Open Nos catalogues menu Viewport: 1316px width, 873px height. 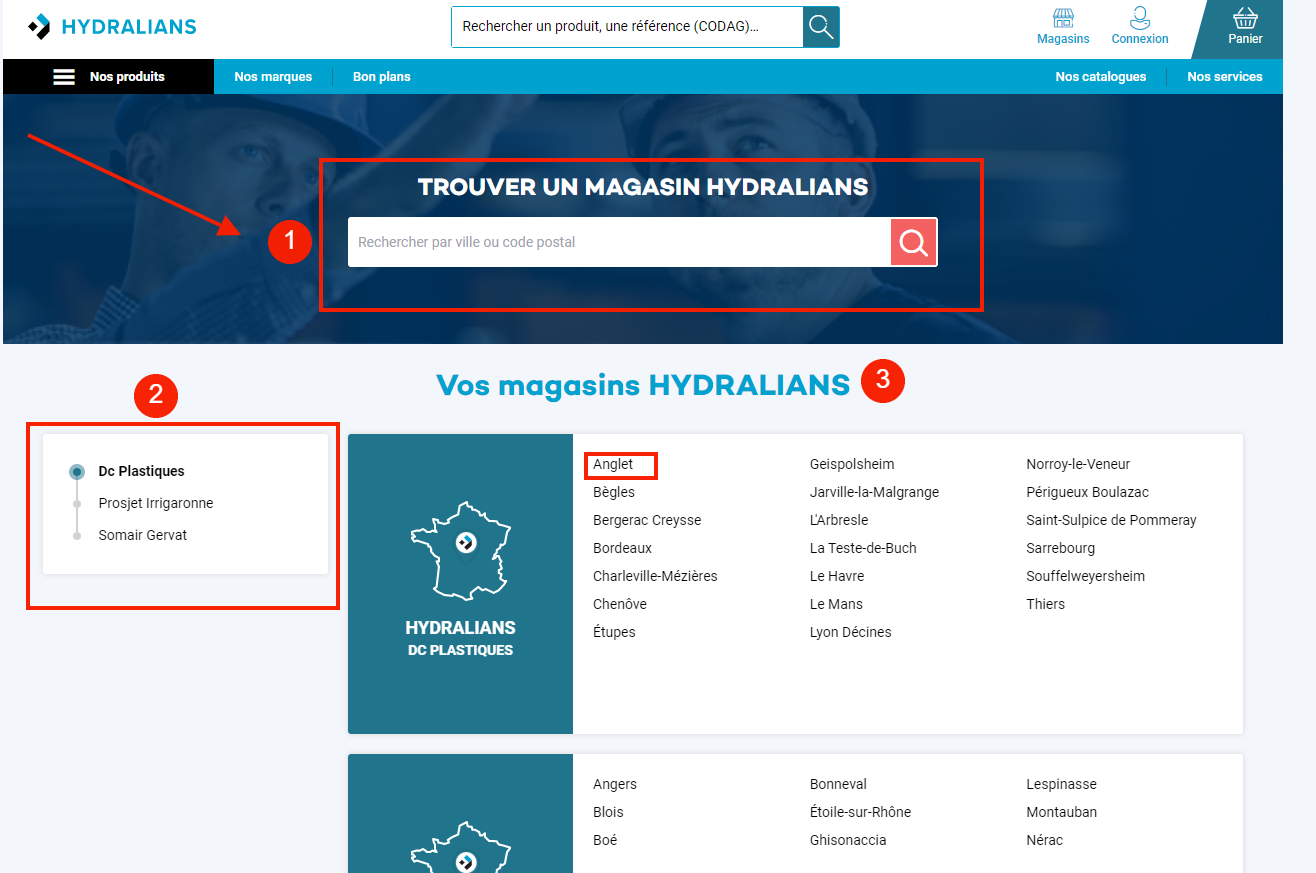click(1101, 77)
